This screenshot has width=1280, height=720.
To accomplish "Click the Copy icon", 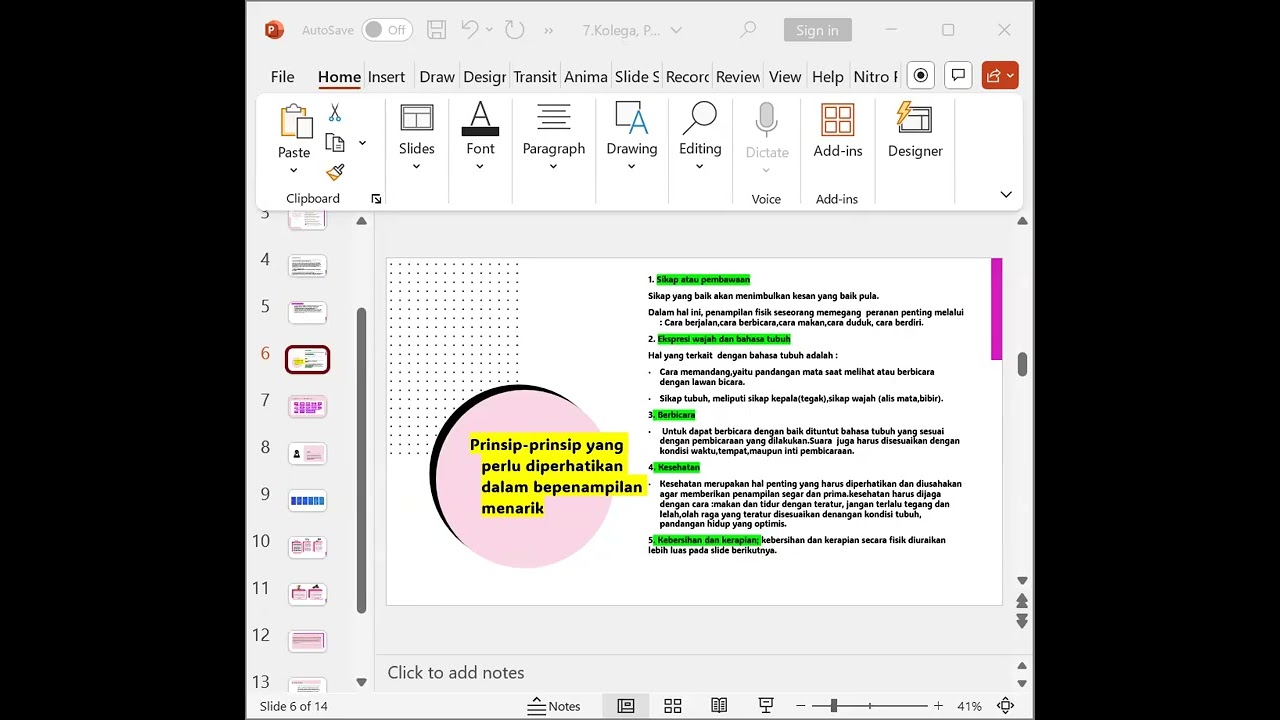I will coord(335,143).
